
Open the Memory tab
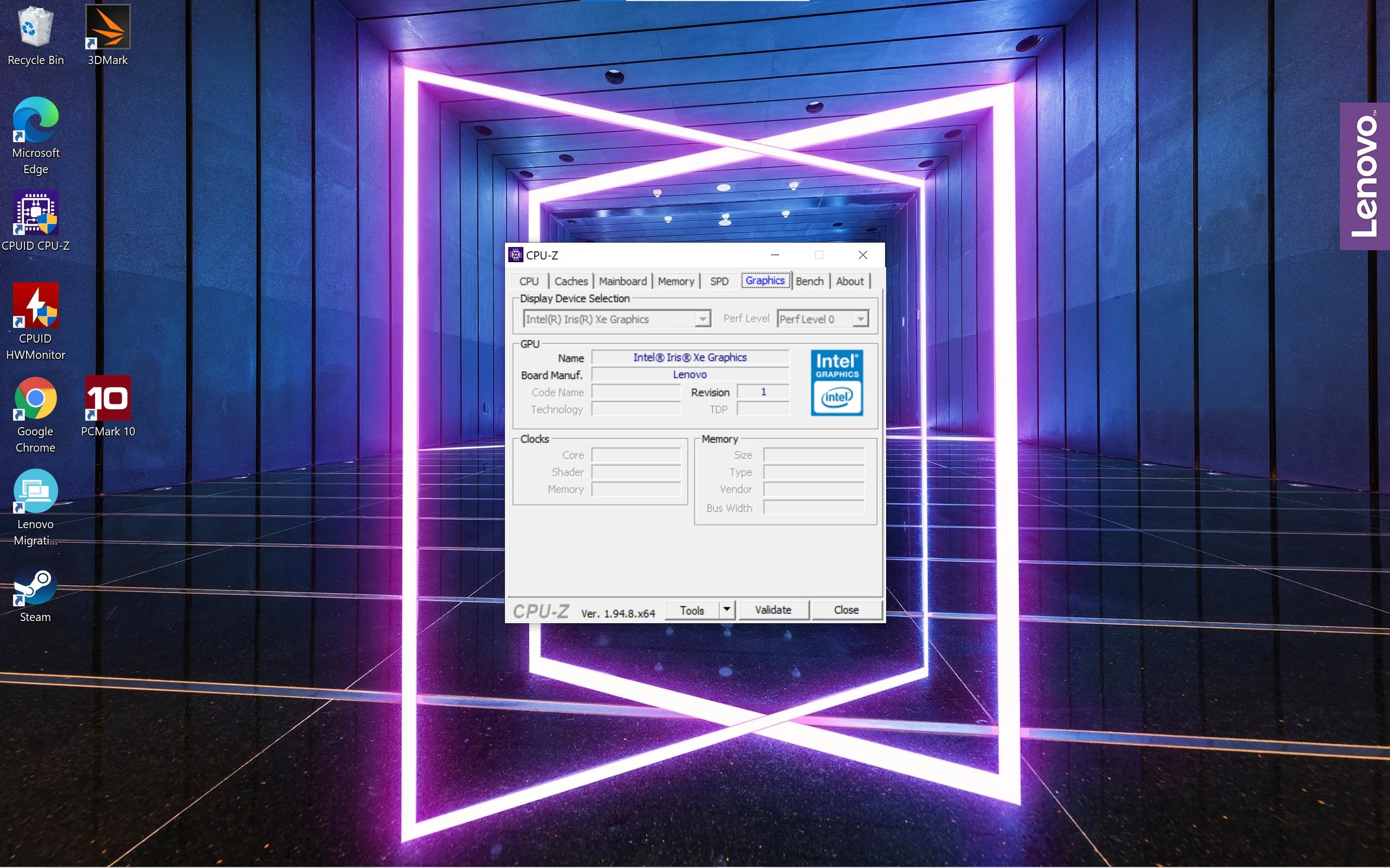(676, 281)
